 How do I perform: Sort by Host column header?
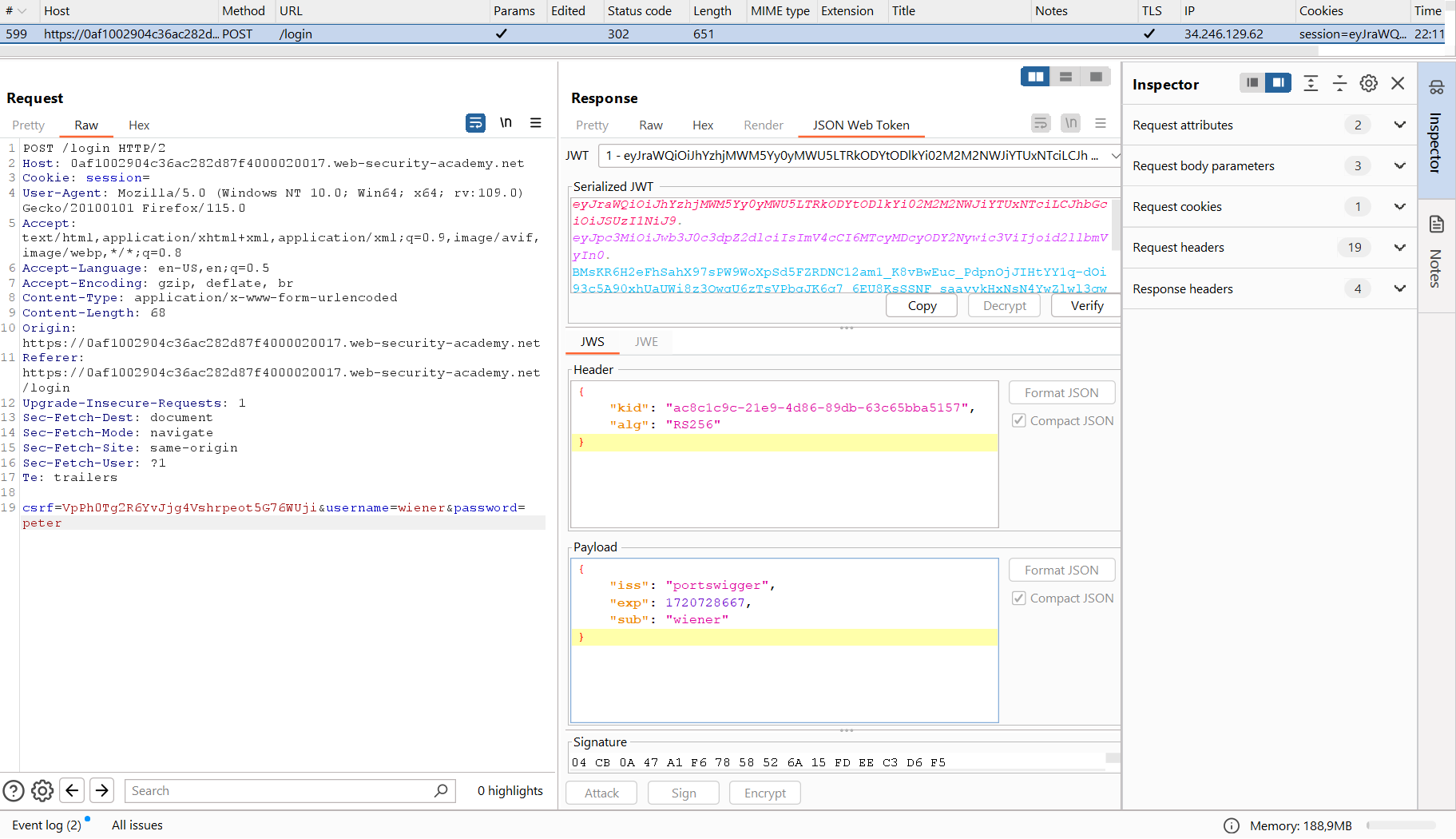(x=128, y=10)
